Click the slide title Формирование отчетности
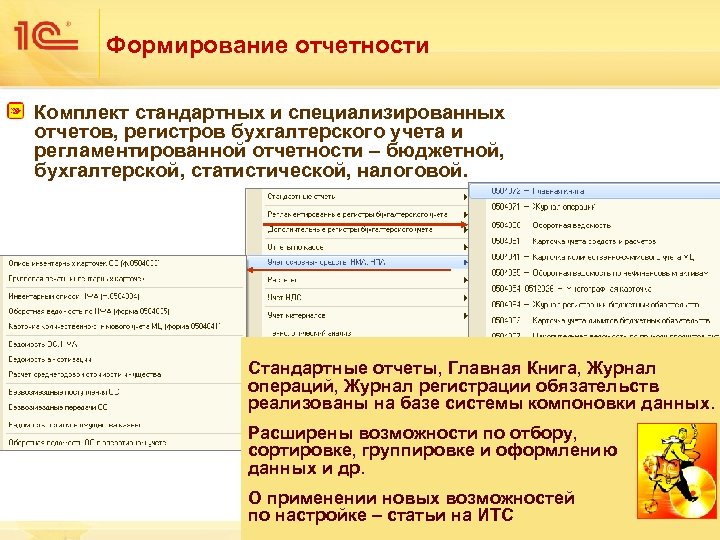 coord(267,45)
